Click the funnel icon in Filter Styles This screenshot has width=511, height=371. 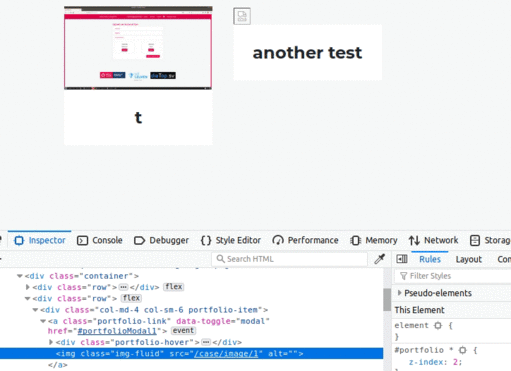point(404,276)
